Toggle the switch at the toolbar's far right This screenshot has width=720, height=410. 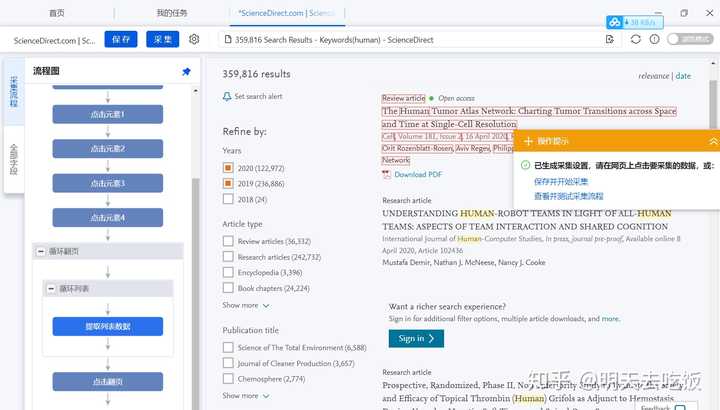pyautogui.click(x=690, y=39)
